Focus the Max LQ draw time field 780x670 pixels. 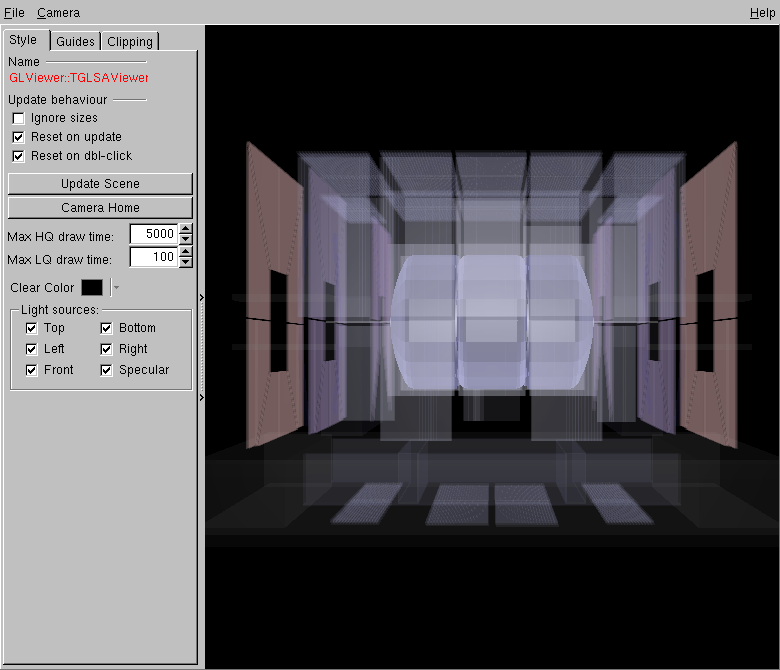coord(154,257)
